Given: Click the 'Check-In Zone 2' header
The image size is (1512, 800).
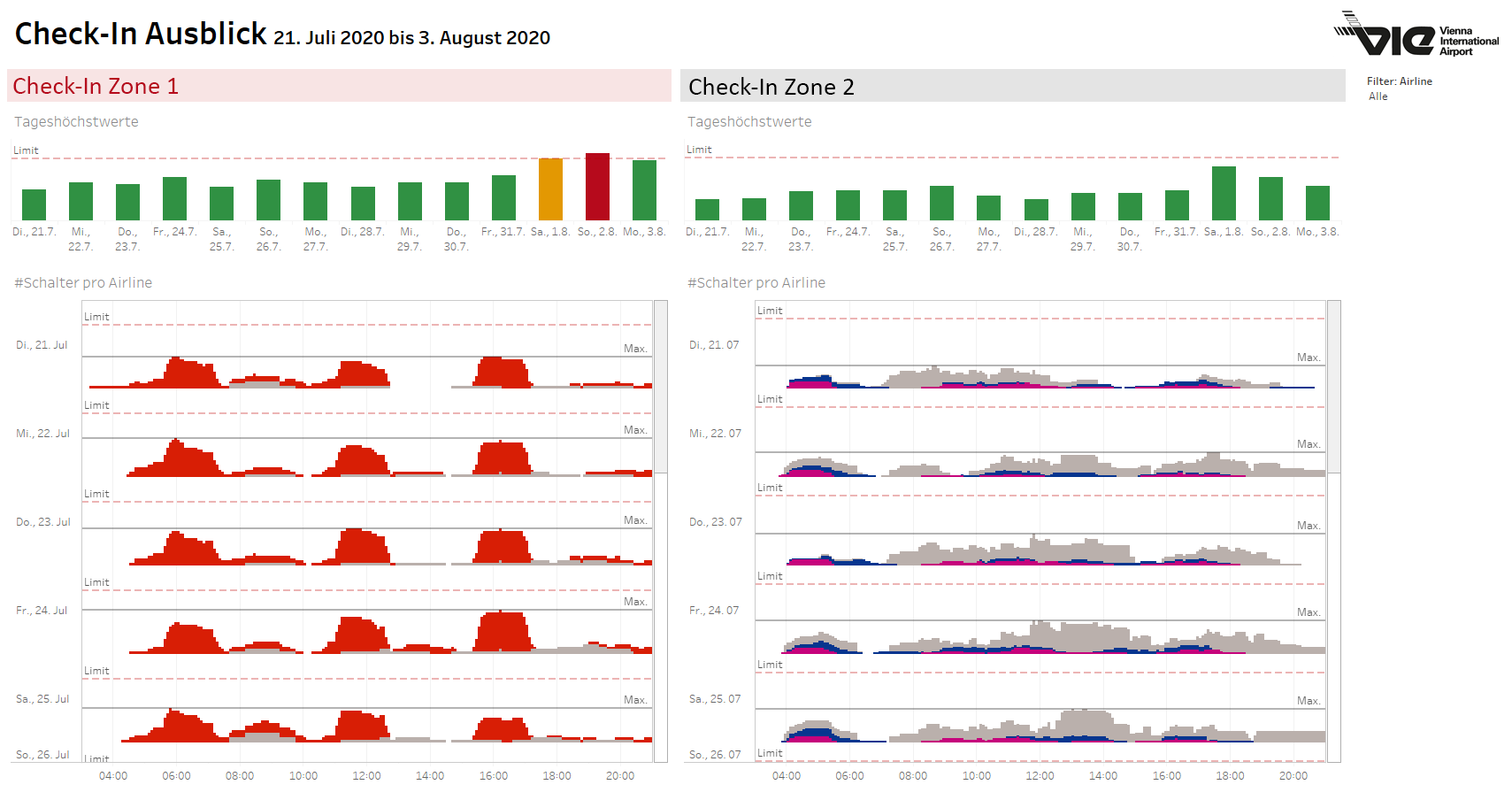Looking at the screenshot, I should (1013, 86).
